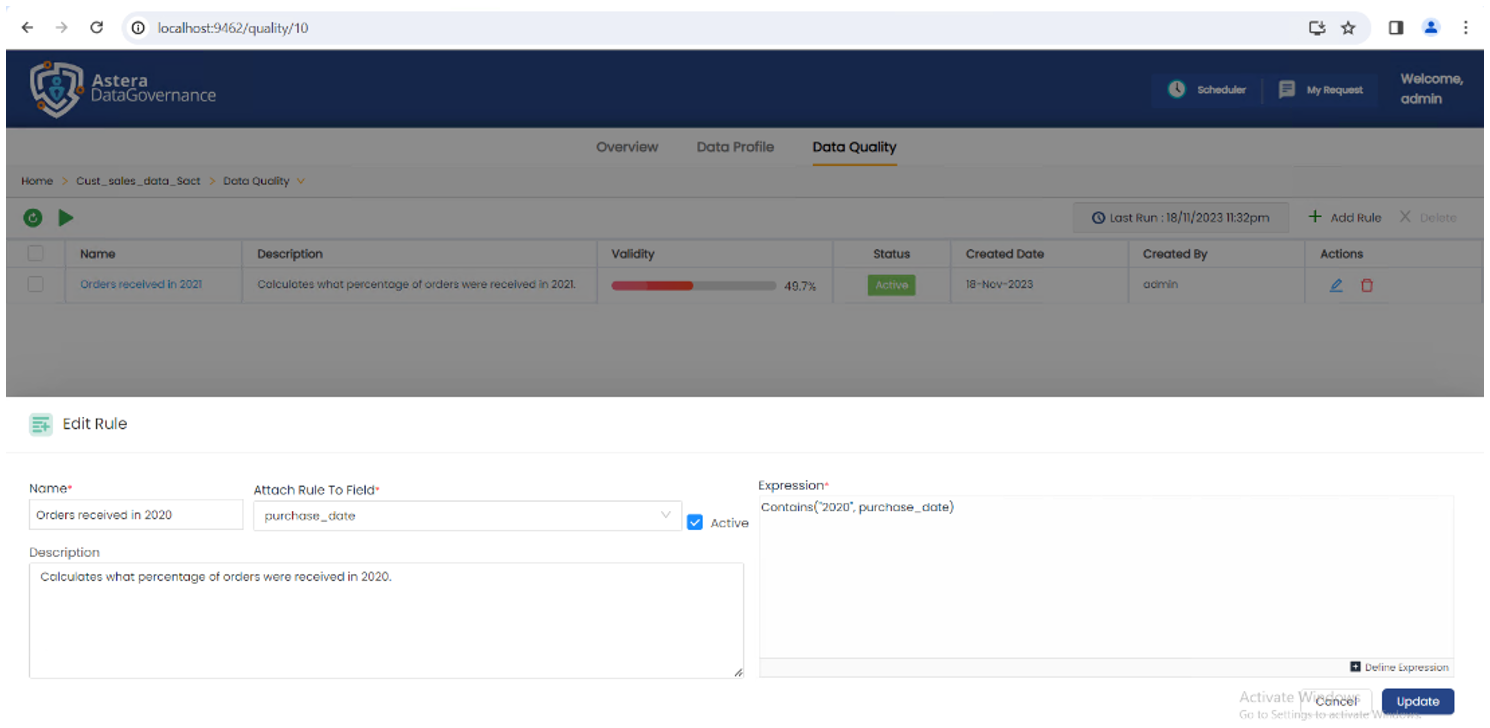Screen dimensions: 1490x728
Task: Click the rule description cell text
Action: (416, 285)
